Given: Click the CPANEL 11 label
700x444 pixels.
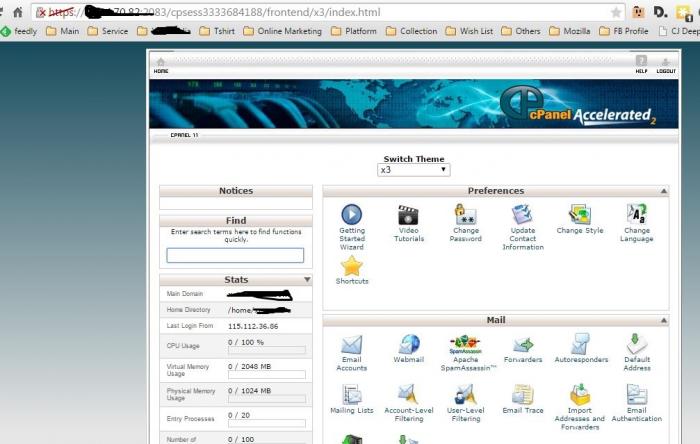Looking at the screenshot, I should [x=184, y=135].
